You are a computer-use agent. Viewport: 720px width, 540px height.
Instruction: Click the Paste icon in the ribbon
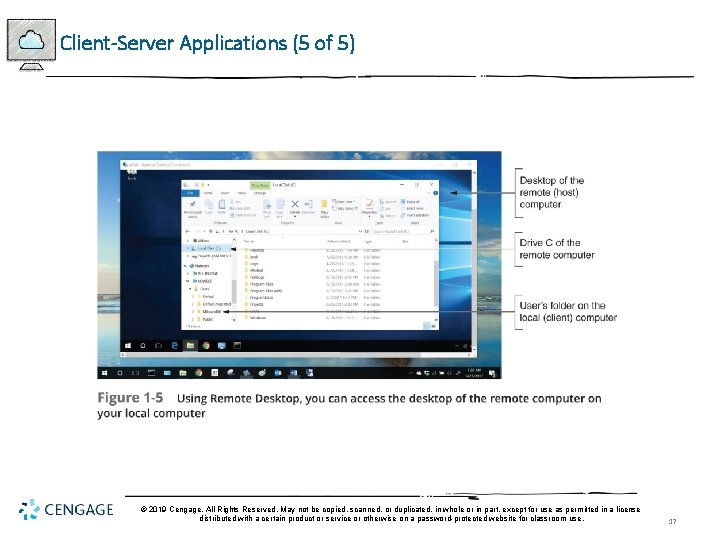(x=222, y=205)
